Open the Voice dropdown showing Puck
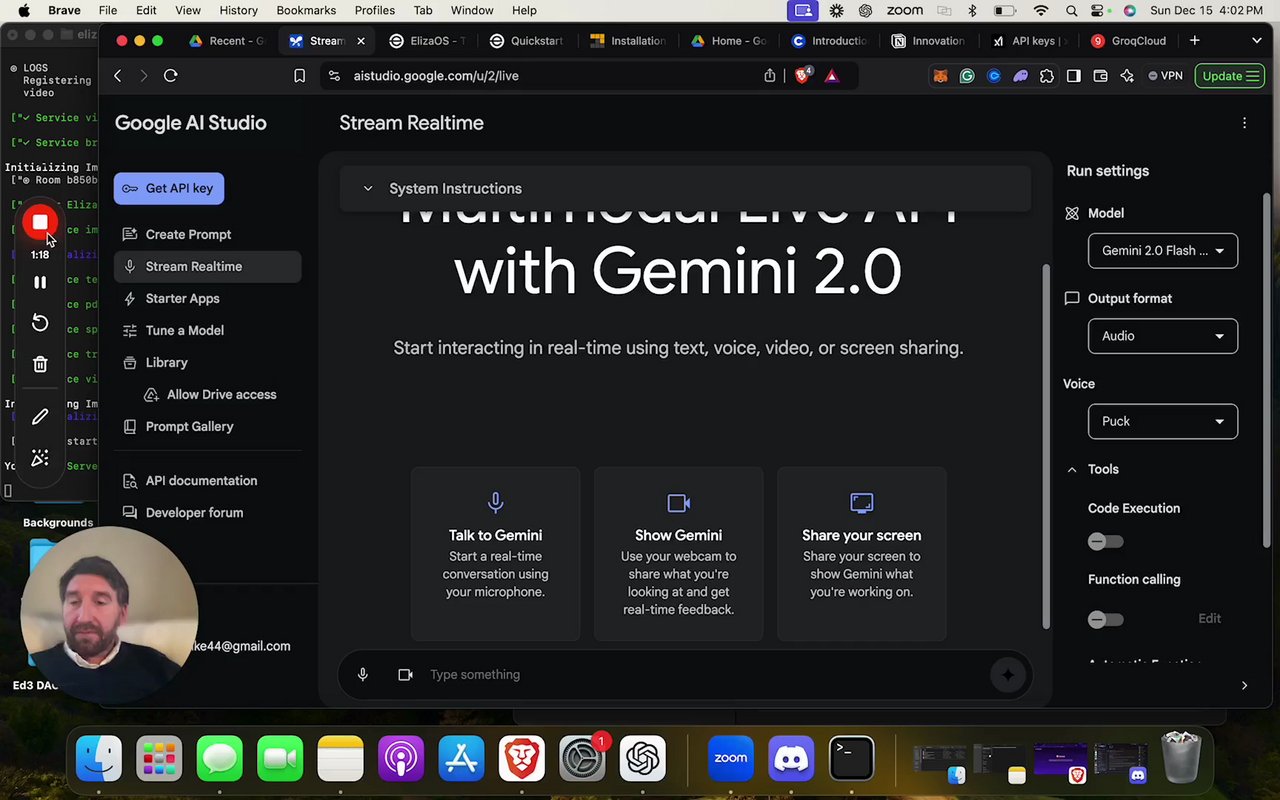The height and width of the screenshot is (800, 1280). [x=1162, y=421]
